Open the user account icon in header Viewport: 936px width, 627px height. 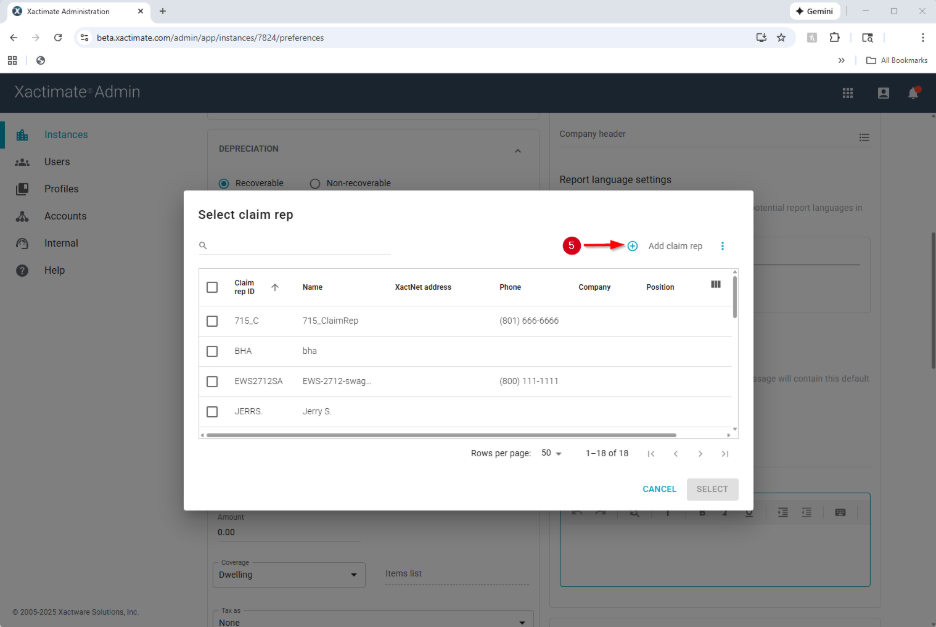(x=883, y=93)
